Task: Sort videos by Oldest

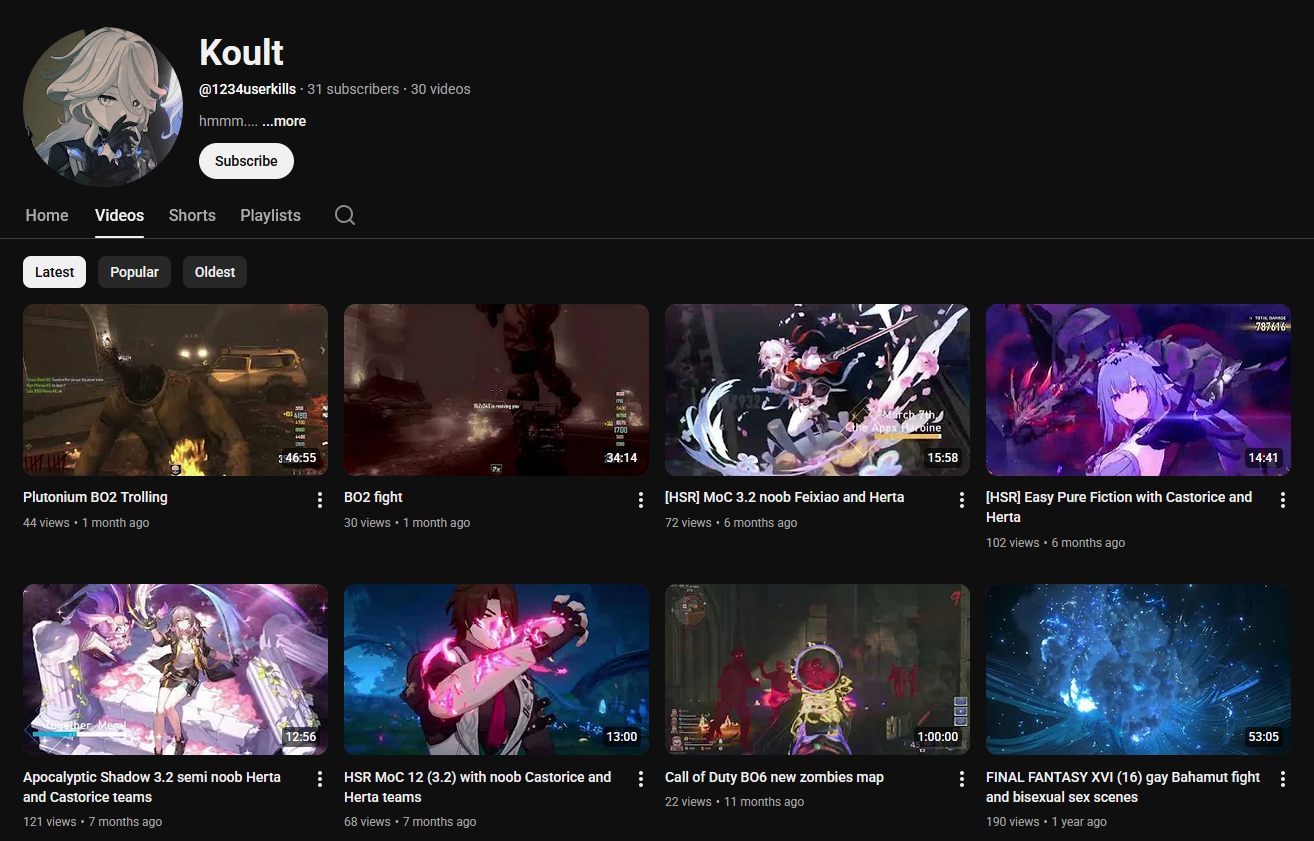Action: 215,272
